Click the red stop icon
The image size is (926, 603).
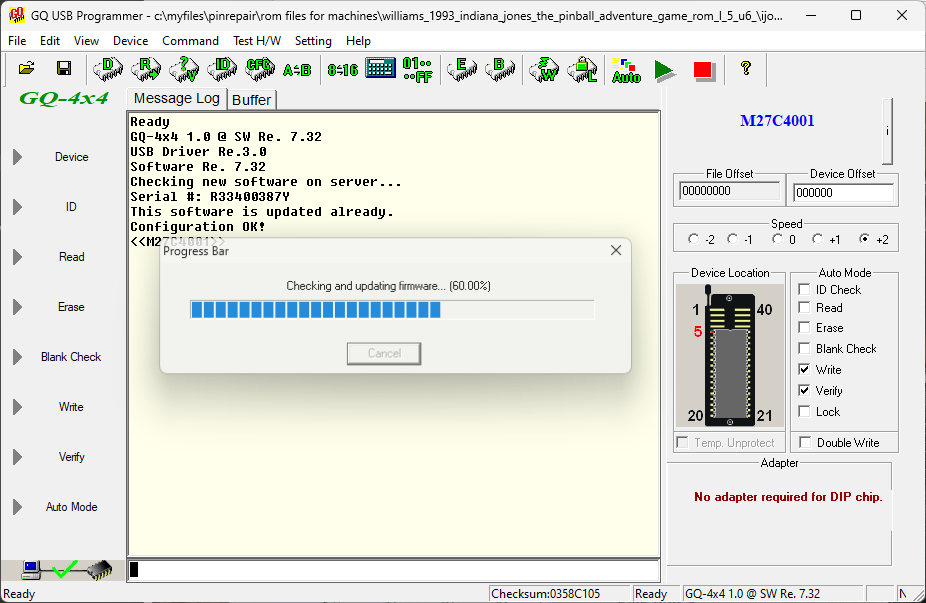[x=703, y=70]
